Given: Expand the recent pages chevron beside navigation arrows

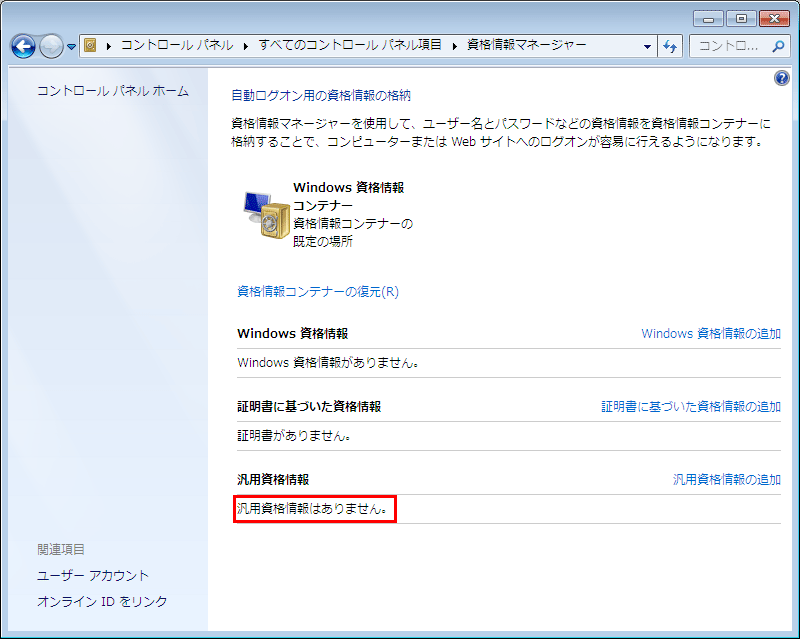Looking at the screenshot, I should tap(70, 45).
